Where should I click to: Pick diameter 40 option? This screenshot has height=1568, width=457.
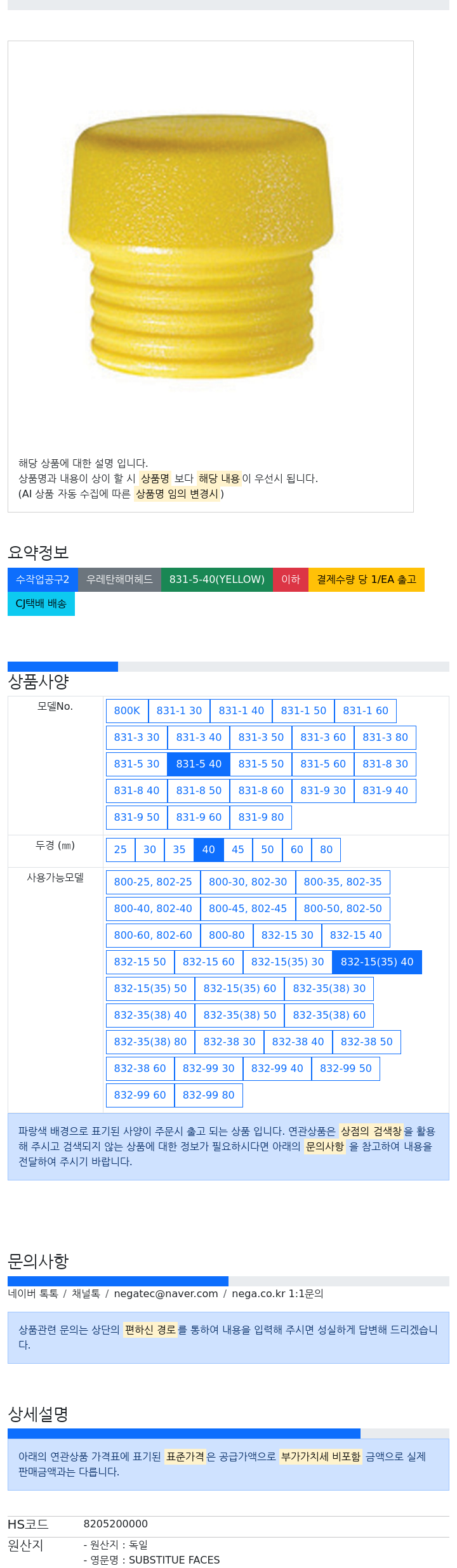point(209,850)
